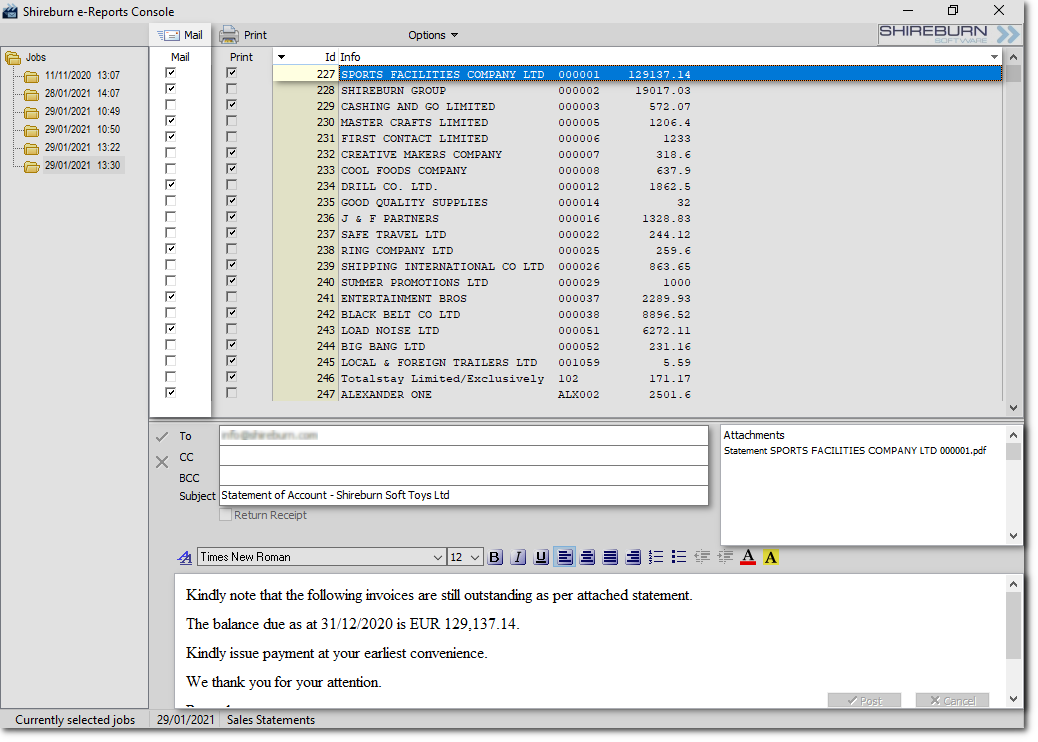Viewport: 1038px width, 742px height.
Task: Apply bulleted list formatting
Action: point(679,557)
